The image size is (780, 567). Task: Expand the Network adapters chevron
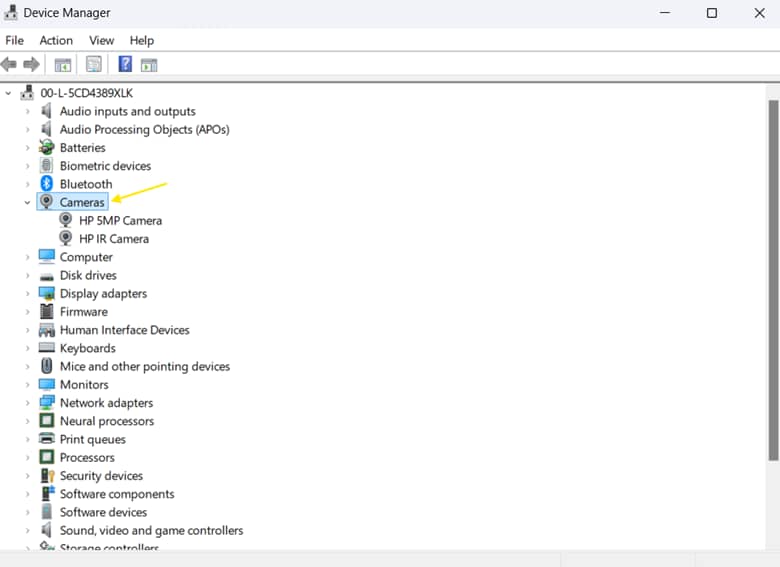coord(28,403)
